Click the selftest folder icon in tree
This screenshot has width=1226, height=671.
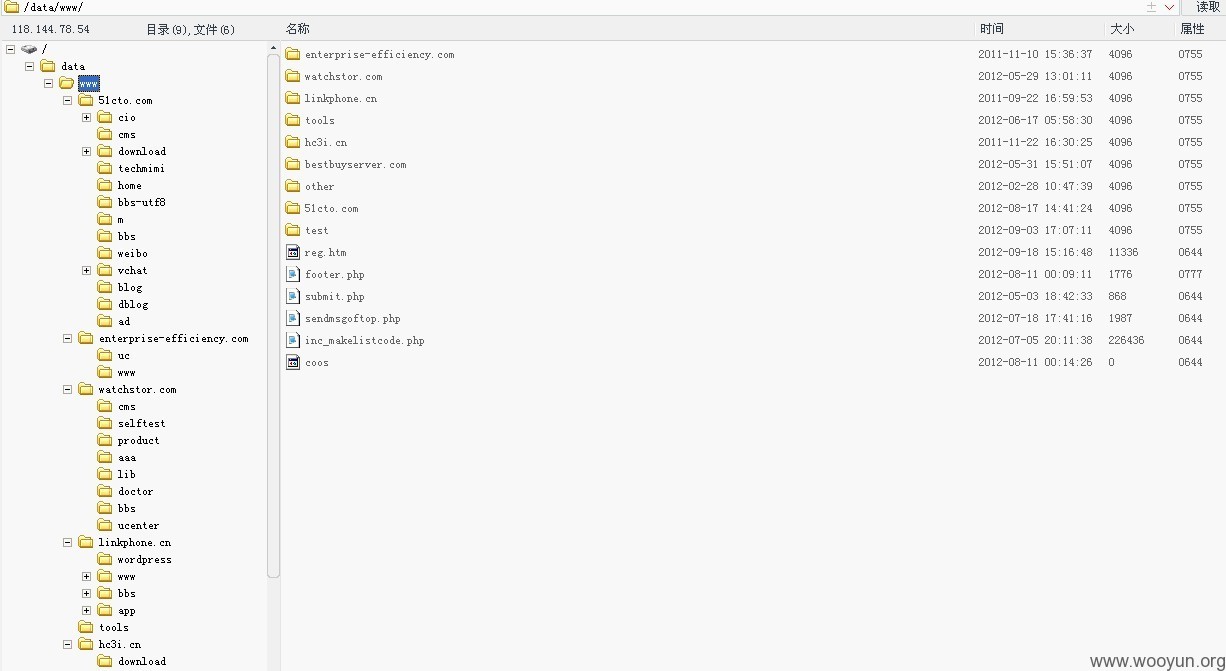tap(105, 423)
